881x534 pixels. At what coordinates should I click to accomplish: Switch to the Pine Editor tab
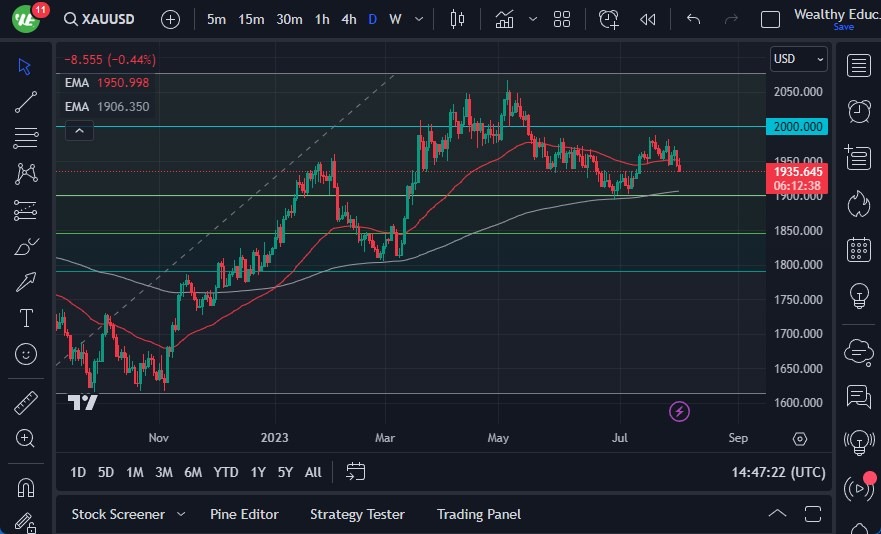(x=244, y=514)
